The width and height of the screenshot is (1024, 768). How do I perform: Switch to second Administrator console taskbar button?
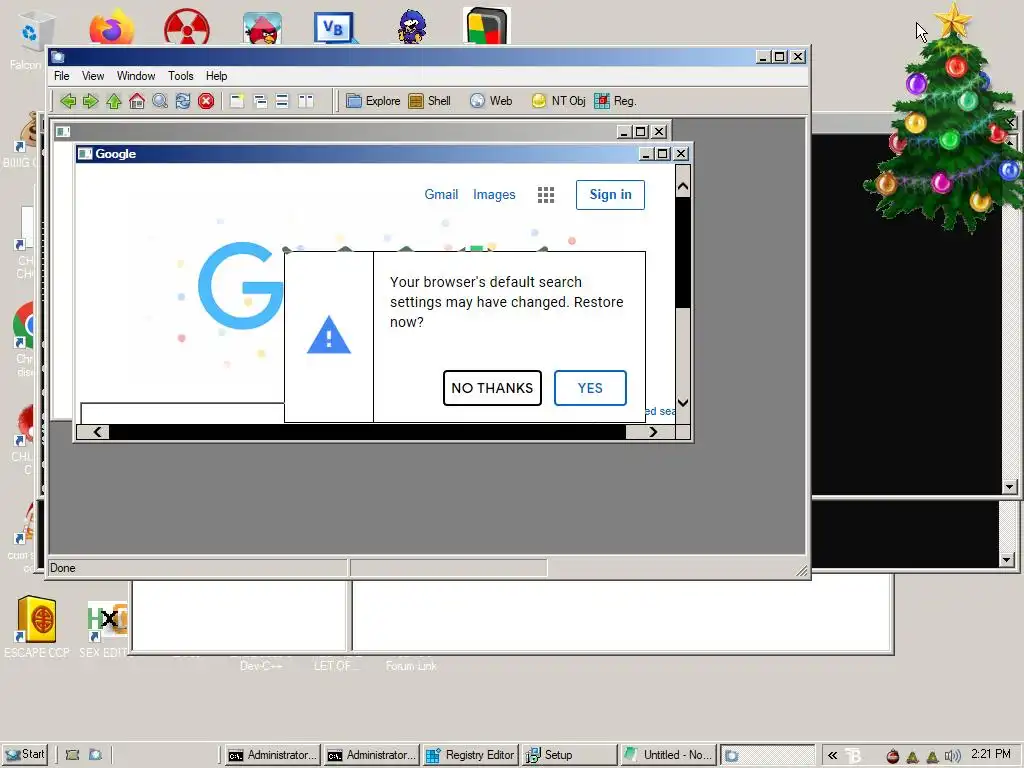coord(372,755)
